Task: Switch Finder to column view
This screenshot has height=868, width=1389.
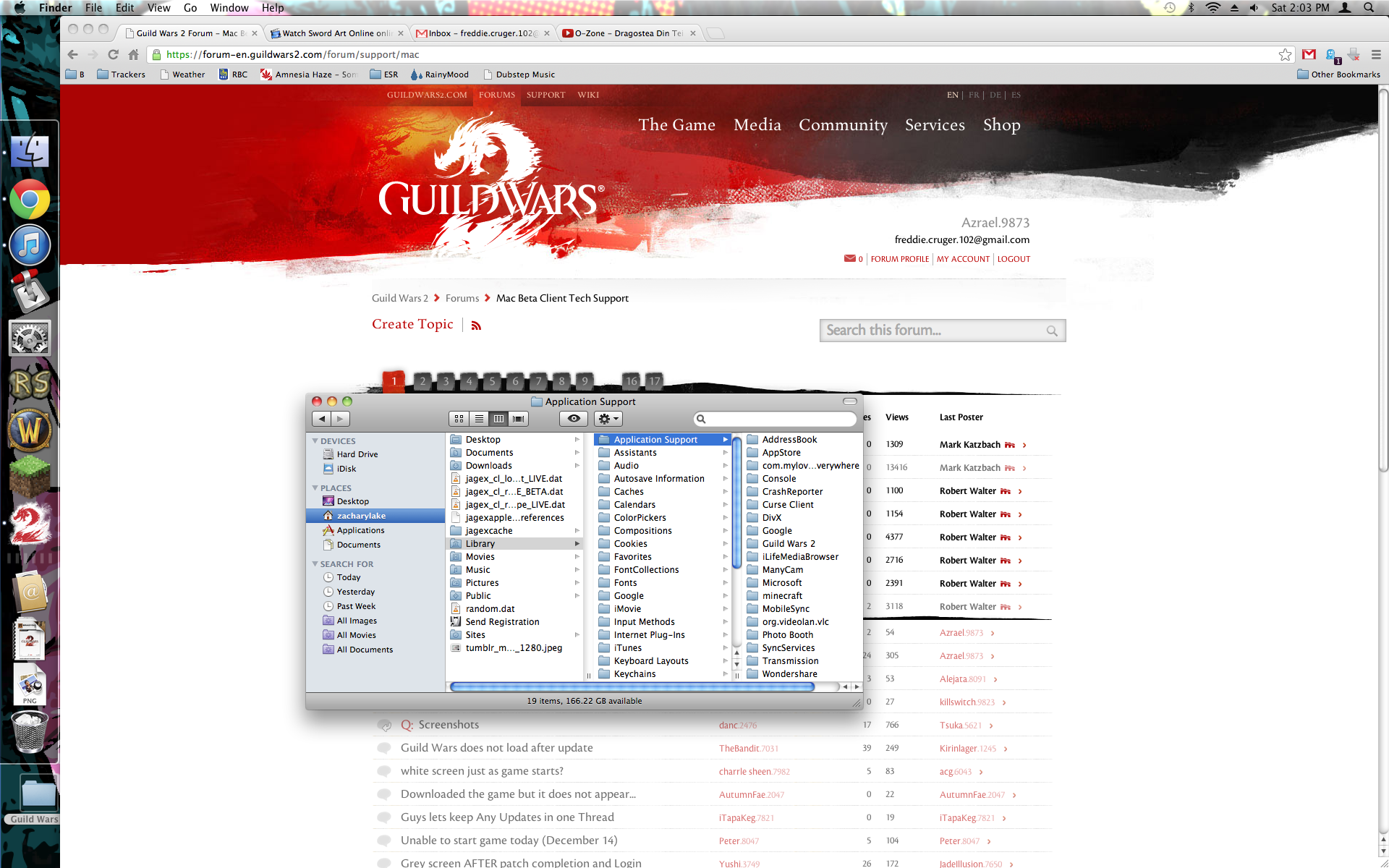Action: coord(498,419)
